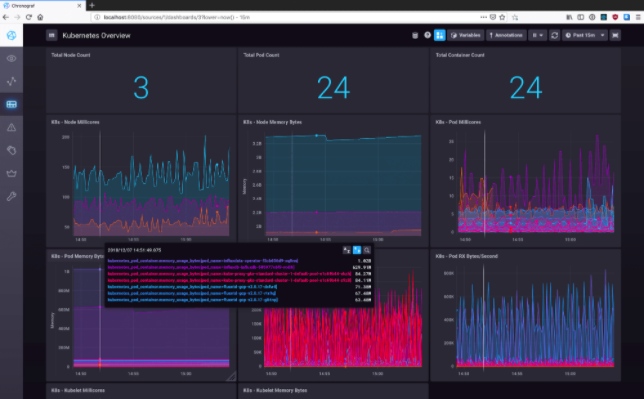Toggle the Variables control bar

coord(466,35)
